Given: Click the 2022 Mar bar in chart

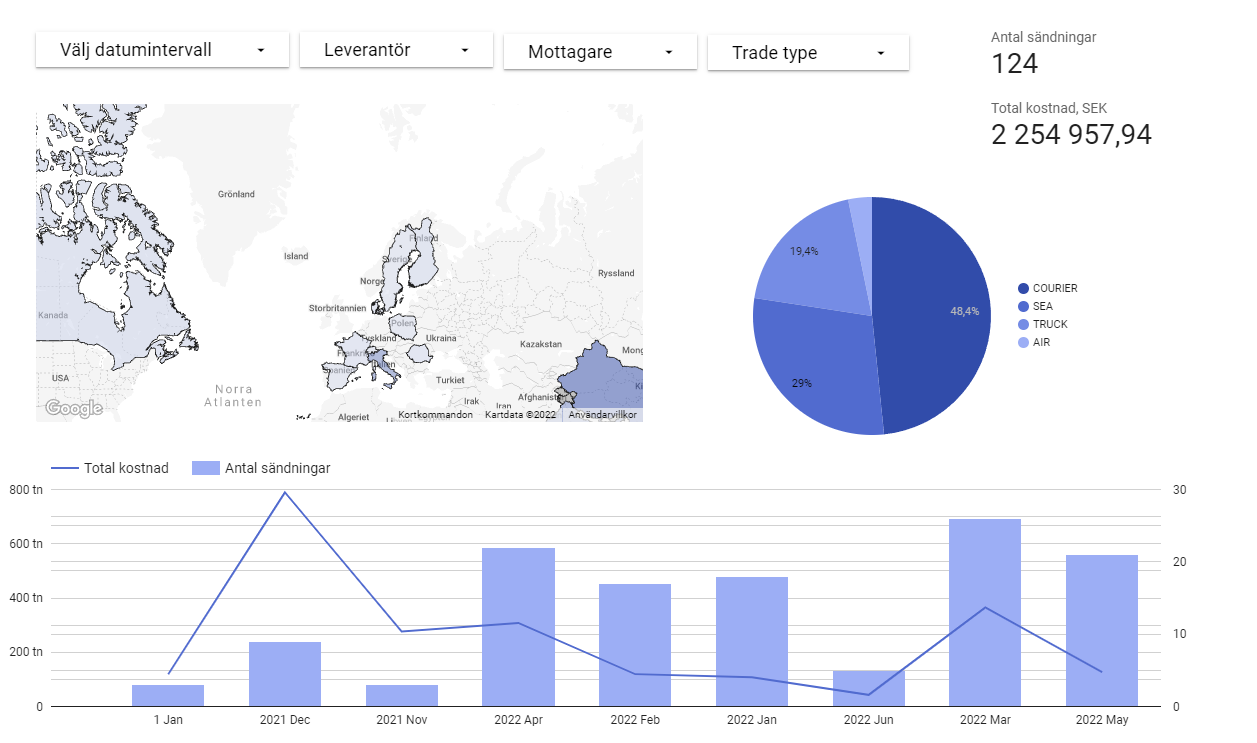Looking at the screenshot, I should (x=985, y=612).
